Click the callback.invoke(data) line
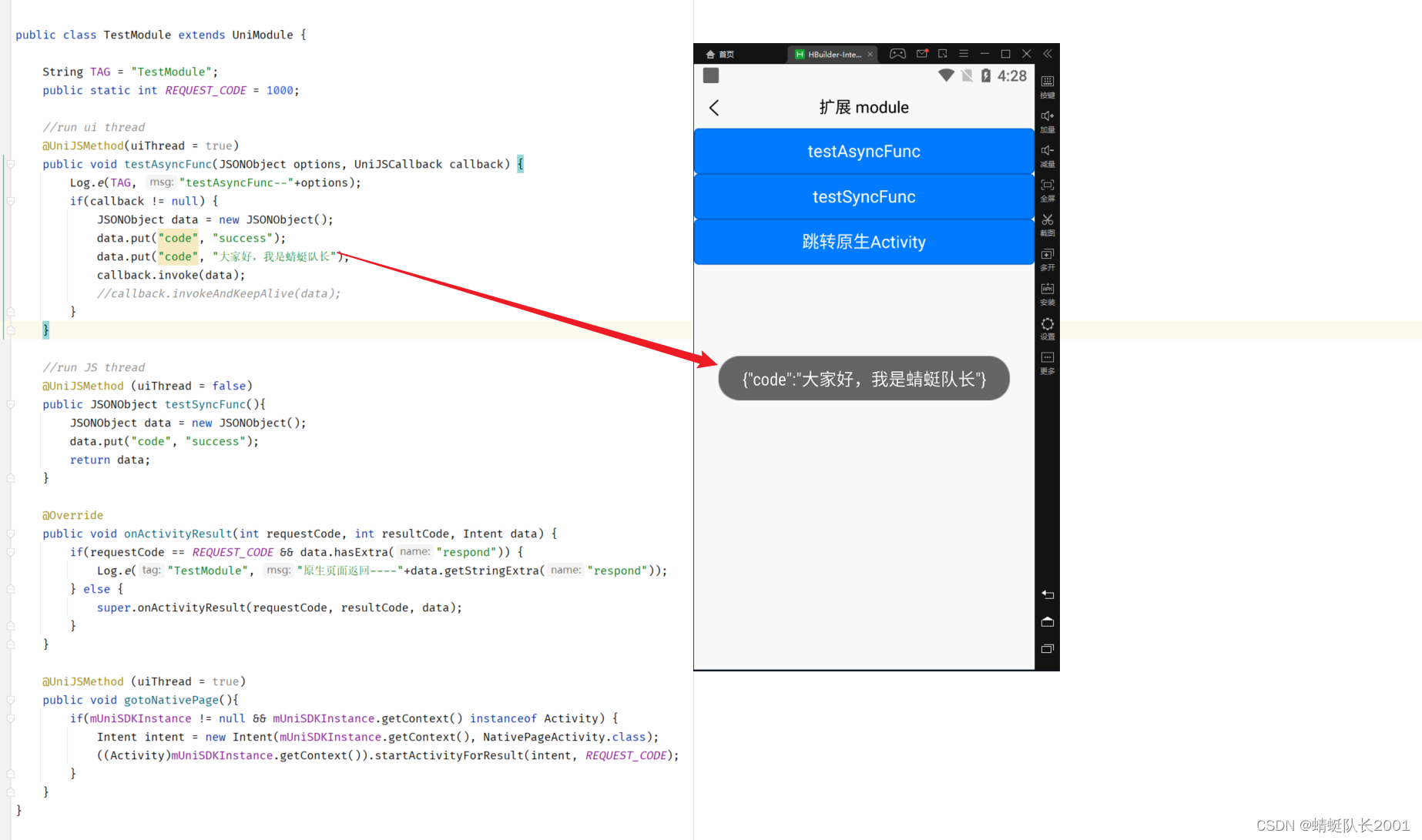1422x840 pixels. (171, 275)
